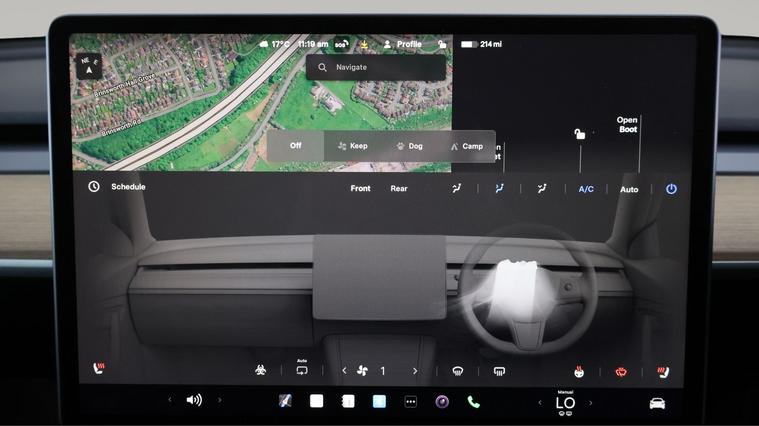Toggle face-level airflow vent (highlighted blue)
This screenshot has height=426, width=759.
pos(499,188)
